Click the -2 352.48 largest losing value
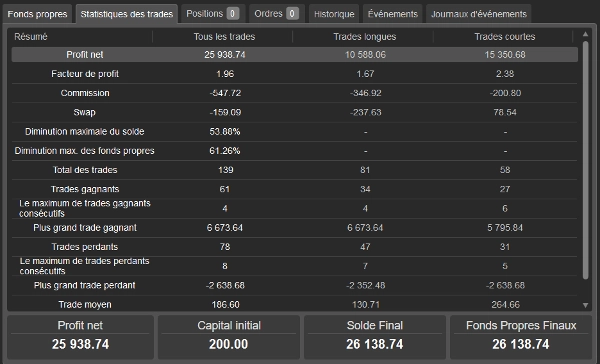The height and width of the screenshot is (364, 600). click(365, 286)
